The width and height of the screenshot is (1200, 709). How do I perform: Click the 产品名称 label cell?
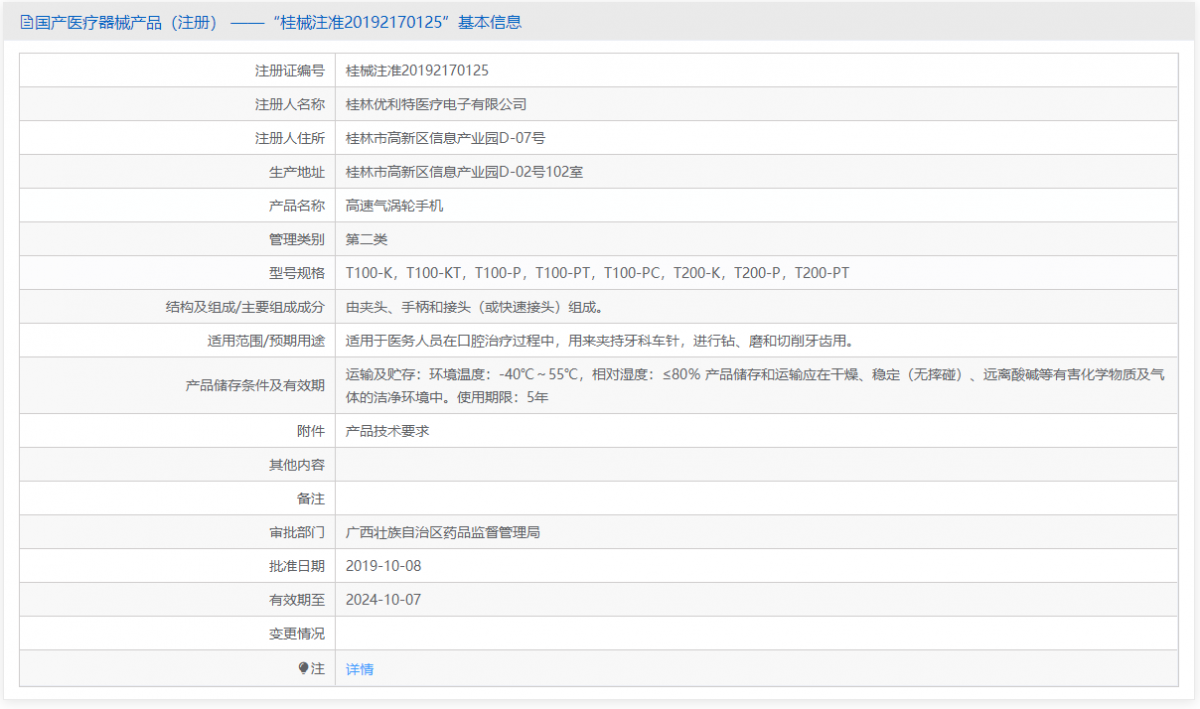178,206
